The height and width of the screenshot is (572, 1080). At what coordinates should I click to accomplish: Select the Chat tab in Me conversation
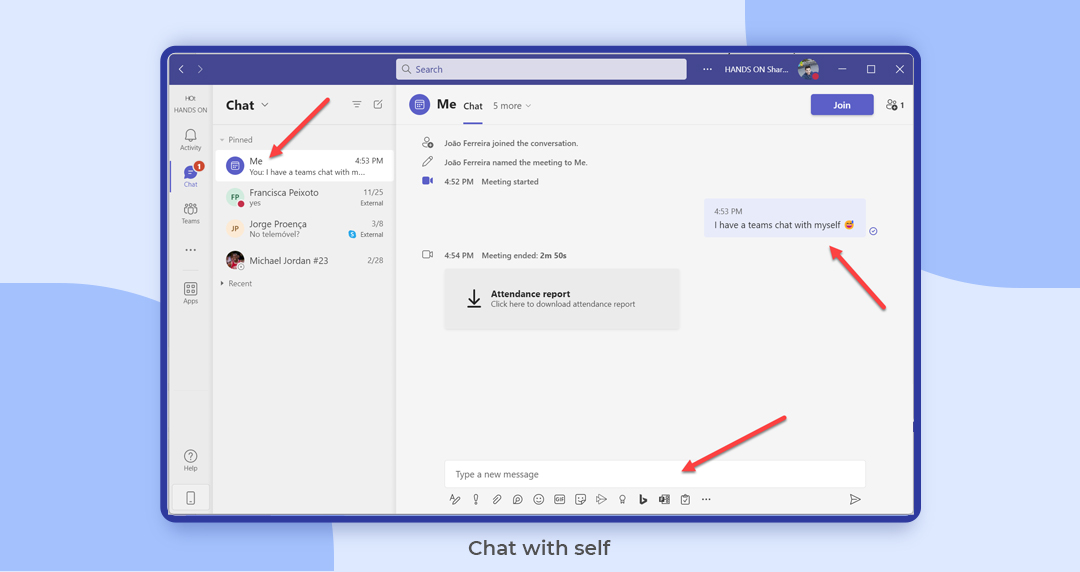click(x=472, y=106)
